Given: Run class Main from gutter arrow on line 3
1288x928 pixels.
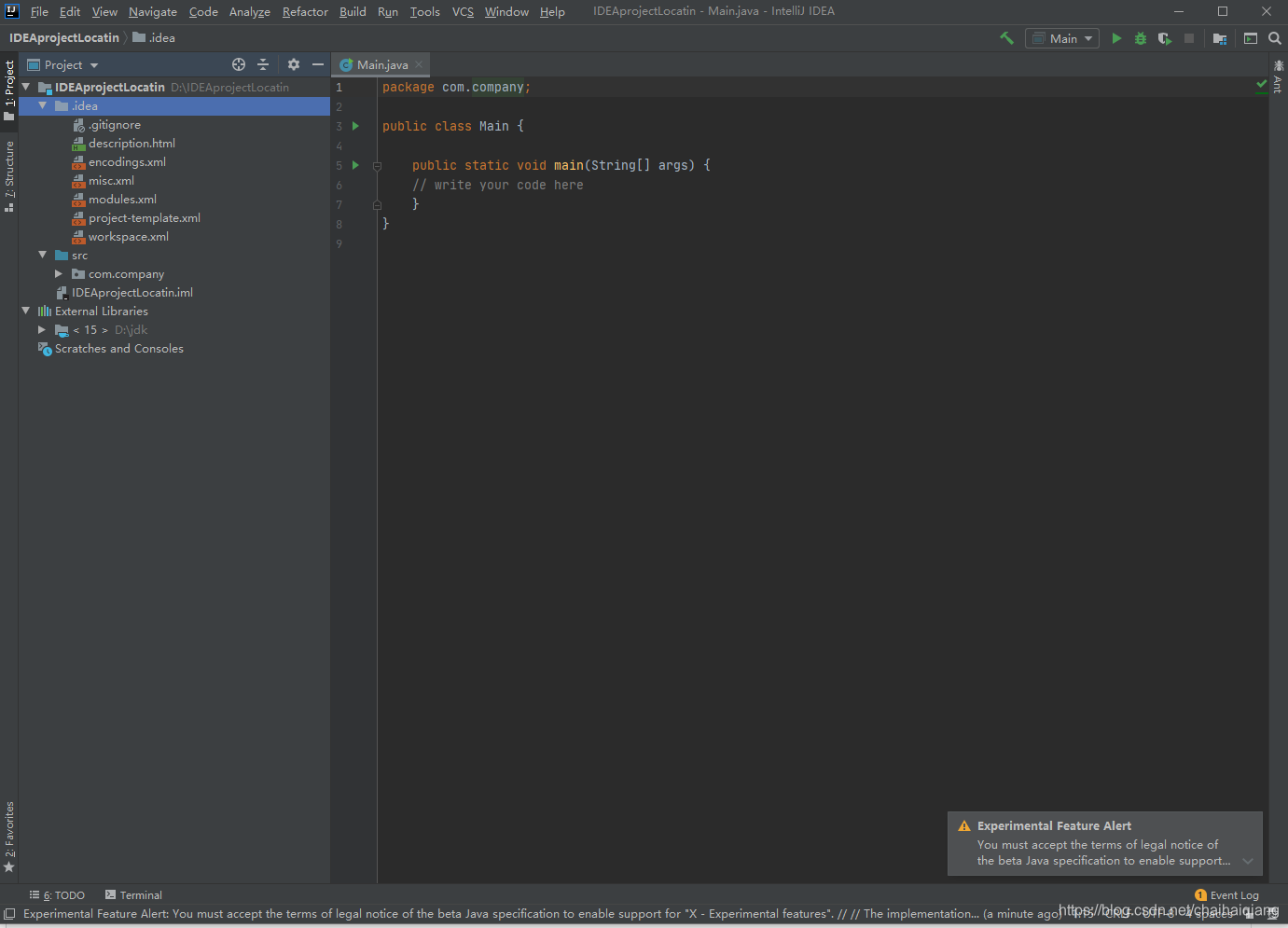Looking at the screenshot, I should point(355,126).
